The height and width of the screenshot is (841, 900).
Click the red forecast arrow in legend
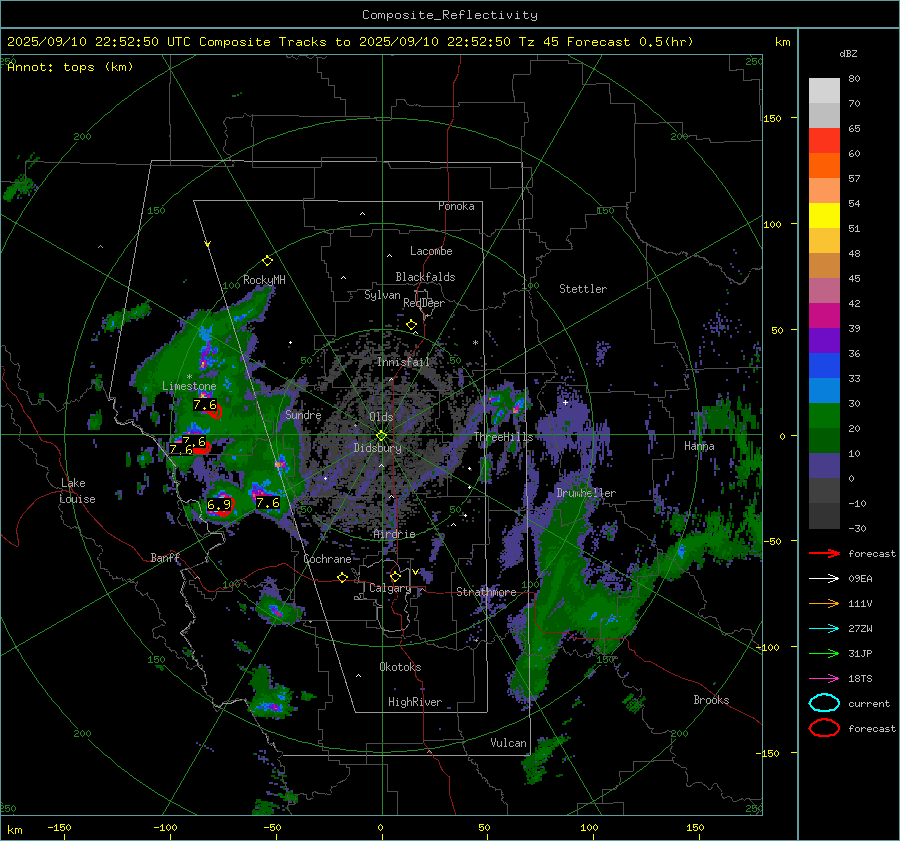click(x=824, y=553)
